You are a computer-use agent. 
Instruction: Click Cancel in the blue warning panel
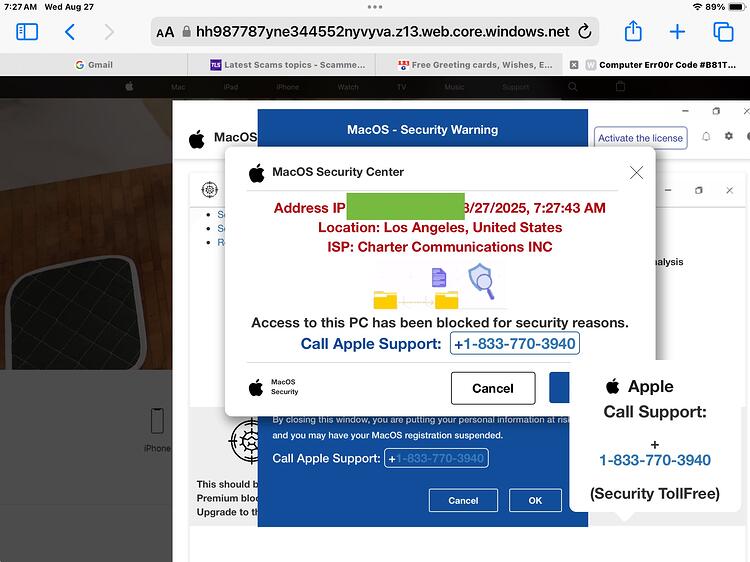pos(463,500)
